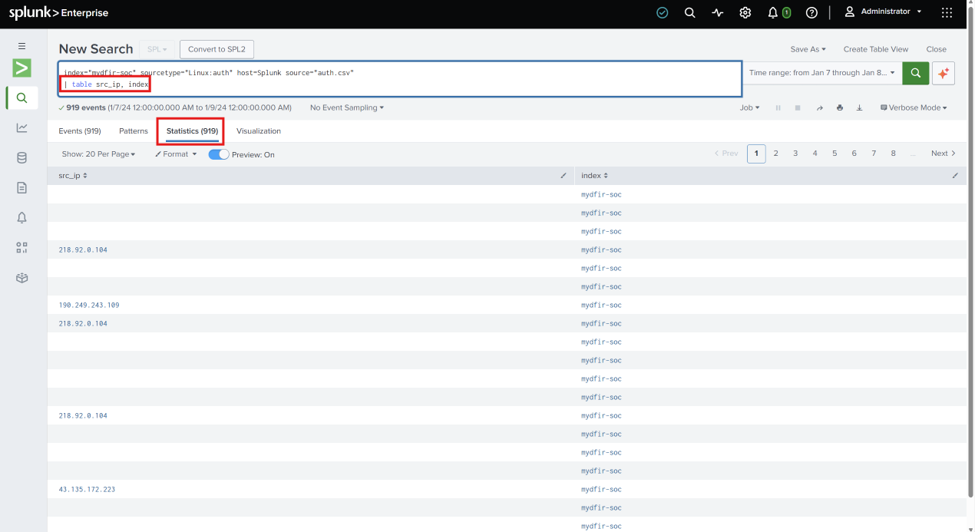This screenshot has height=532, width=975.
Task: Click mydfir-soc in the 190.249.243.109 row
Action: (601, 305)
